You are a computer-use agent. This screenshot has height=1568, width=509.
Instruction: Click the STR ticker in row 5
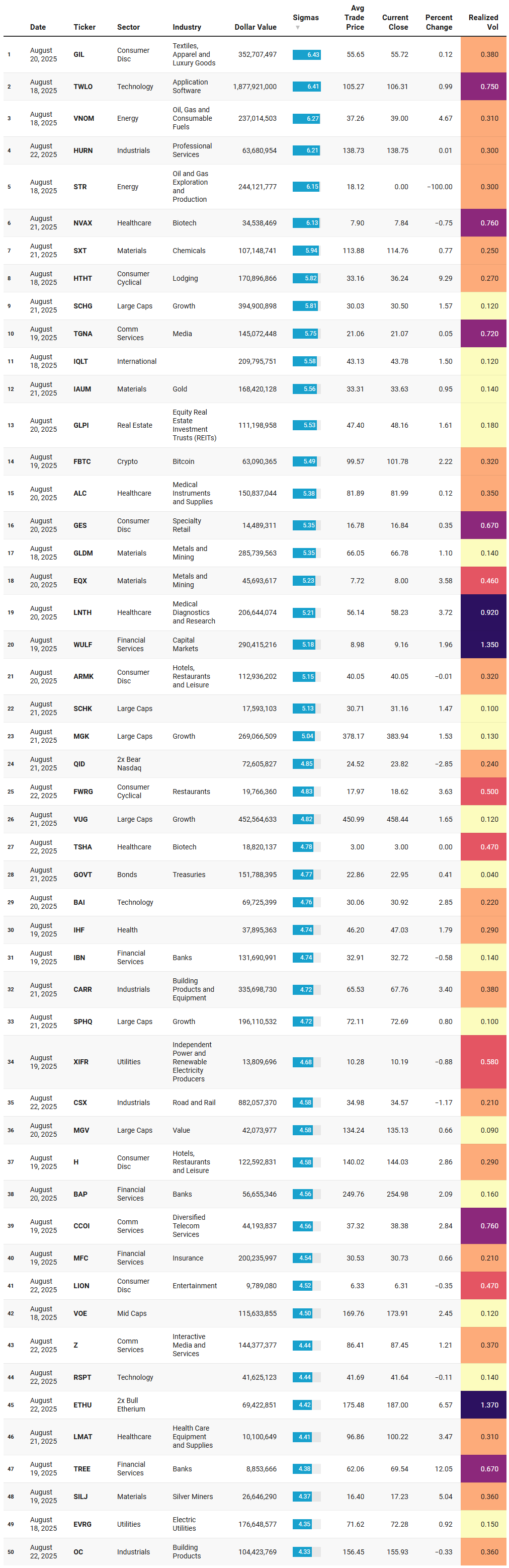point(80,187)
